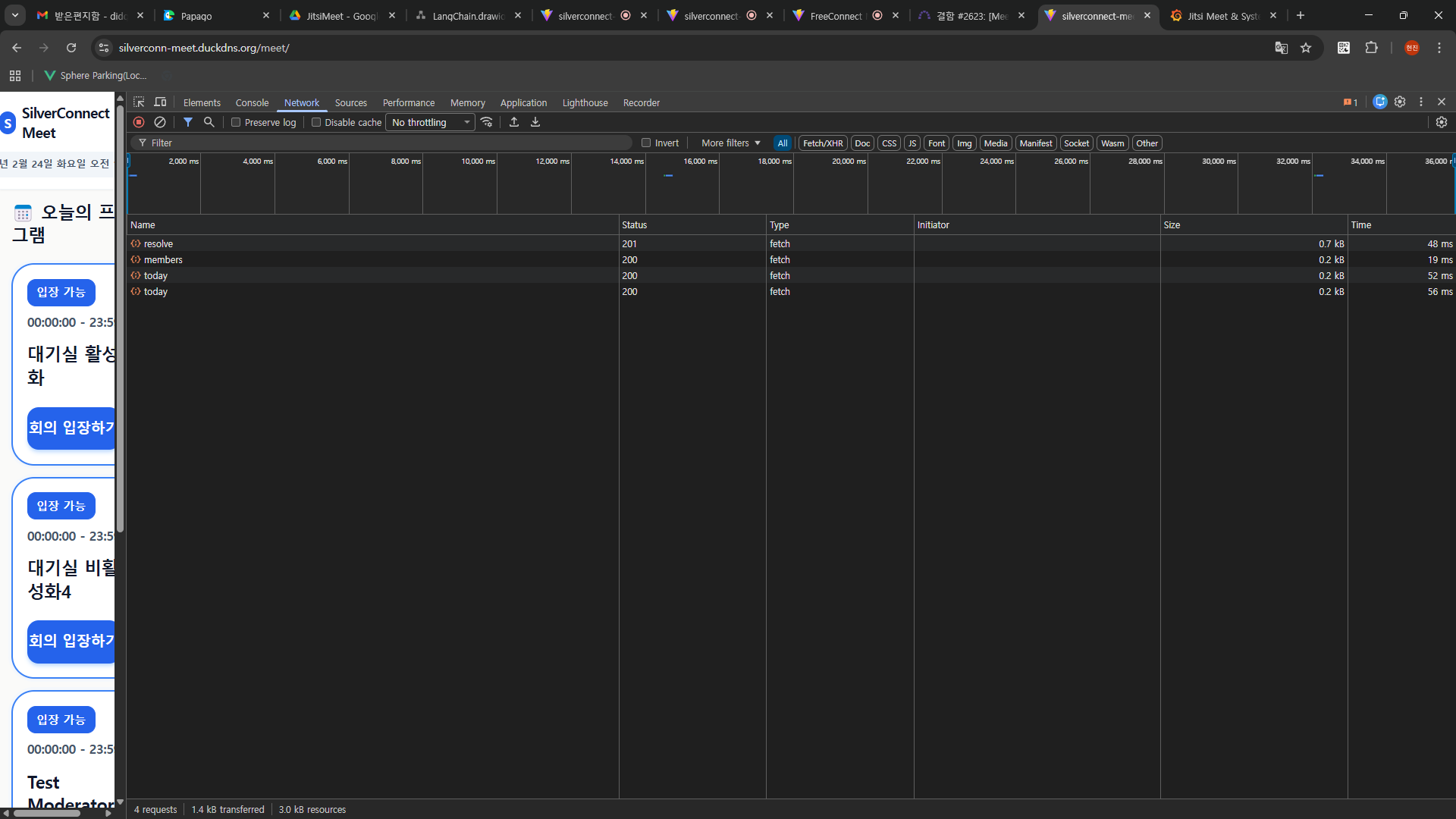Filter by Fetch/XHR request type
The width and height of the screenshot is (1456, 819).
pyautogui.click(x=823, y=143)
